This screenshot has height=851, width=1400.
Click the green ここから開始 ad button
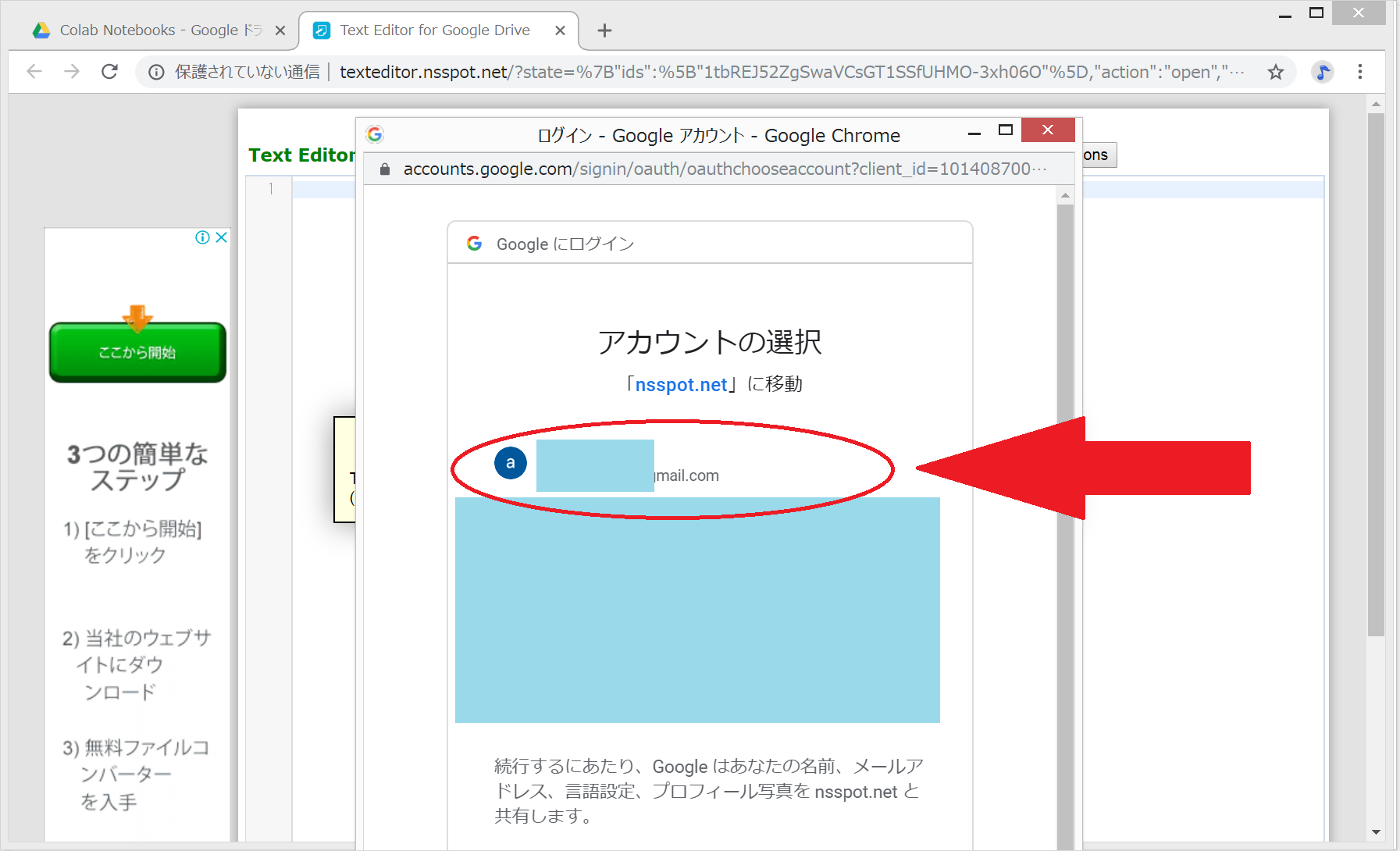(137, 352)
